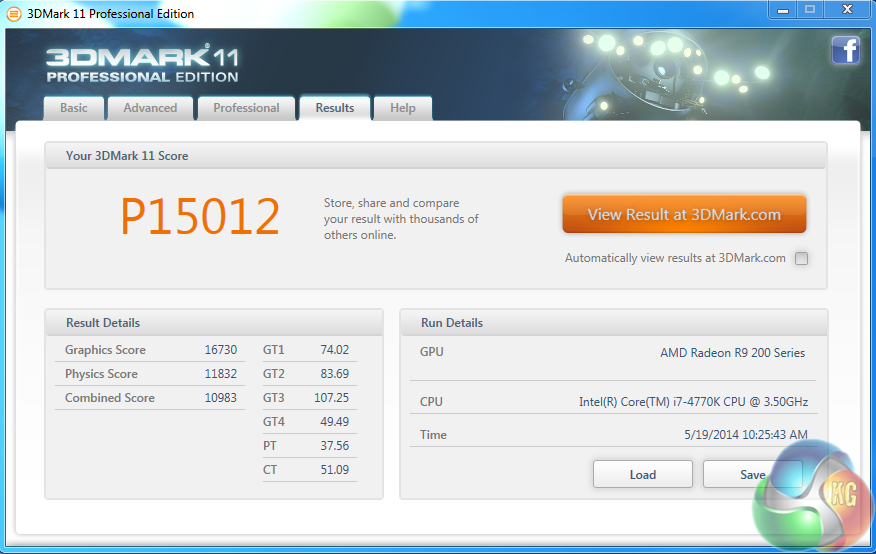Maximize the 3DMark 11 window
Screen dimensions: 876x554
810,10
